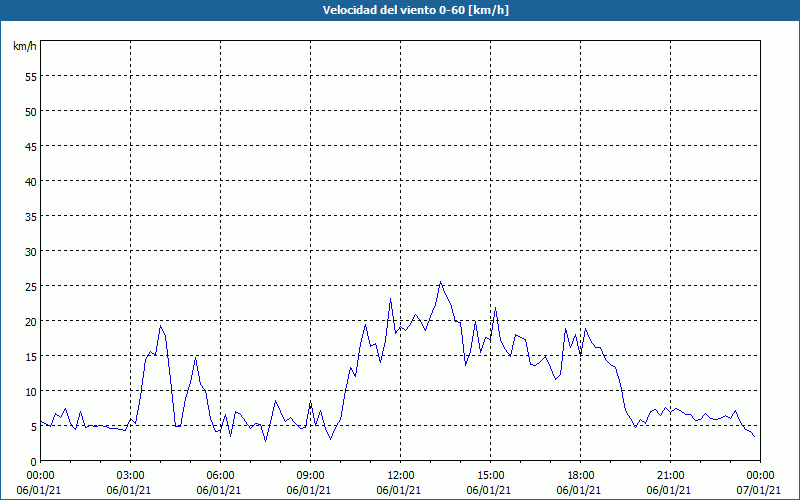Click the '06:00' time label on the x-axis
Image resolution: width=800 pixels, height=500 pixels.
pos(220,476)
